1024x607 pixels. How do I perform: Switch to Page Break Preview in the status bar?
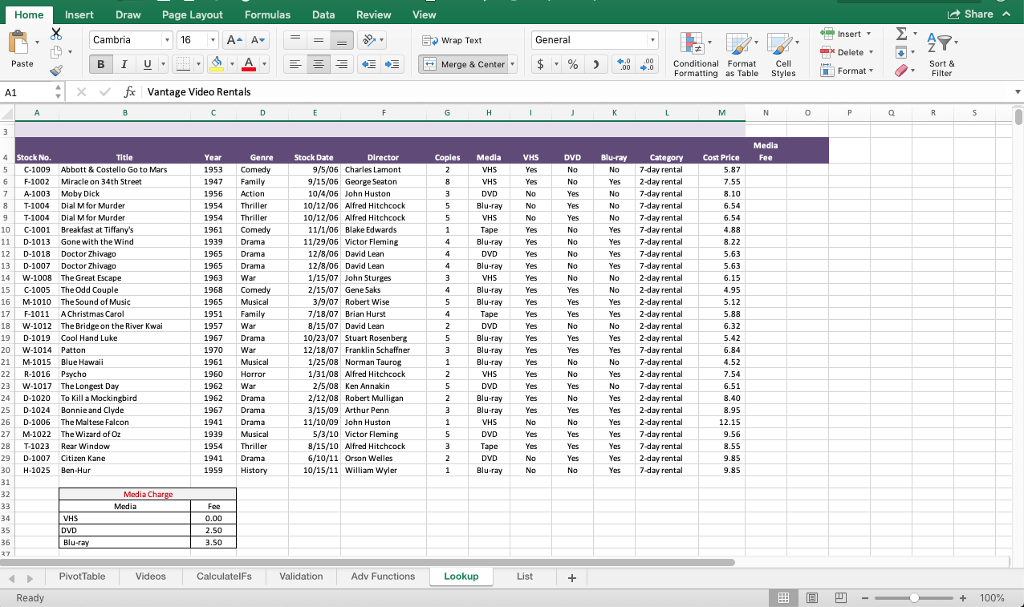[840, 597]
